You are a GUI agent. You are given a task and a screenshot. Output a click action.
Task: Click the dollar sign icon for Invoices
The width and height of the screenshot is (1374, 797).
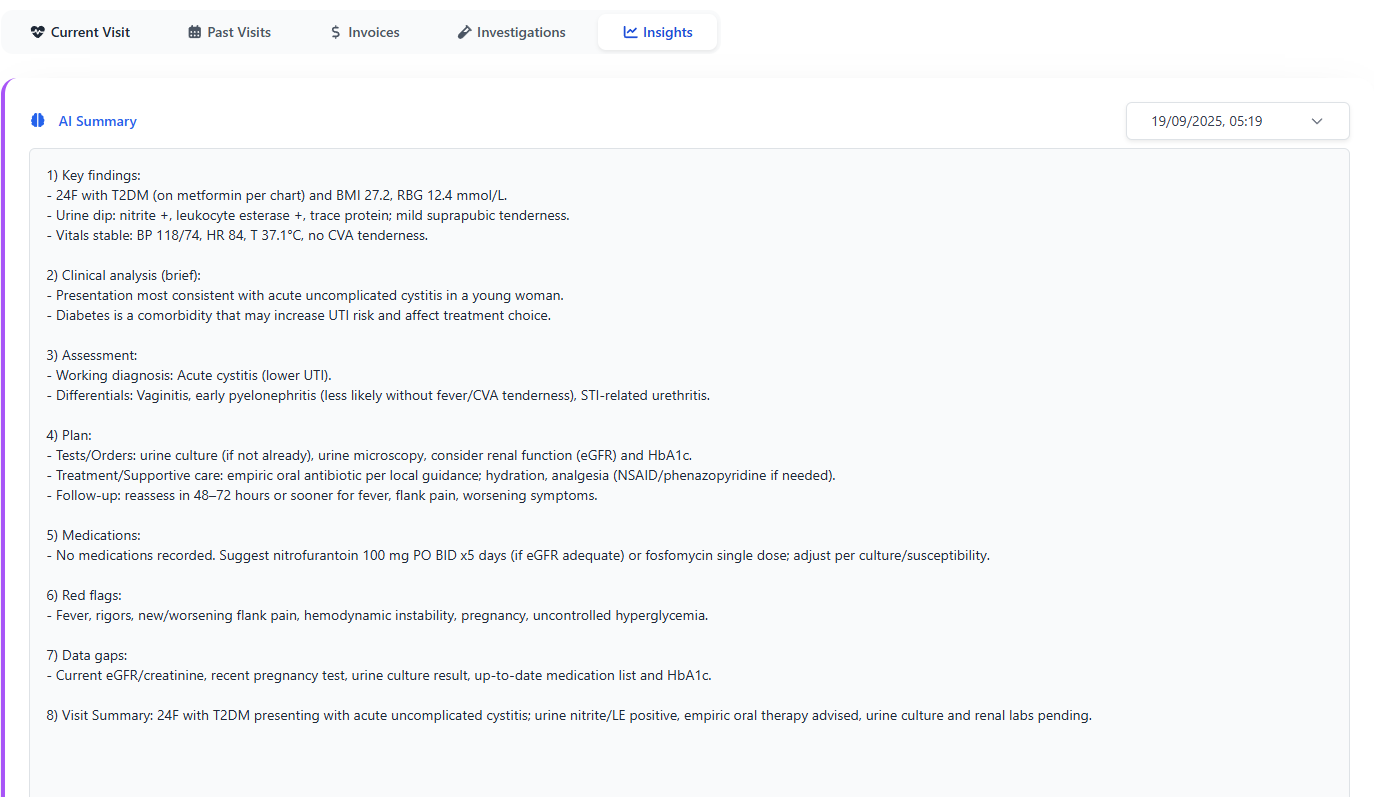click(336, 32)
